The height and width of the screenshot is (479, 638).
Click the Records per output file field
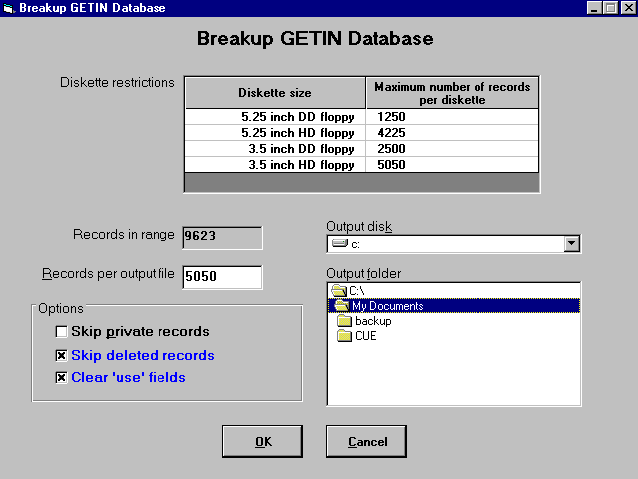[x=223, y=277]
